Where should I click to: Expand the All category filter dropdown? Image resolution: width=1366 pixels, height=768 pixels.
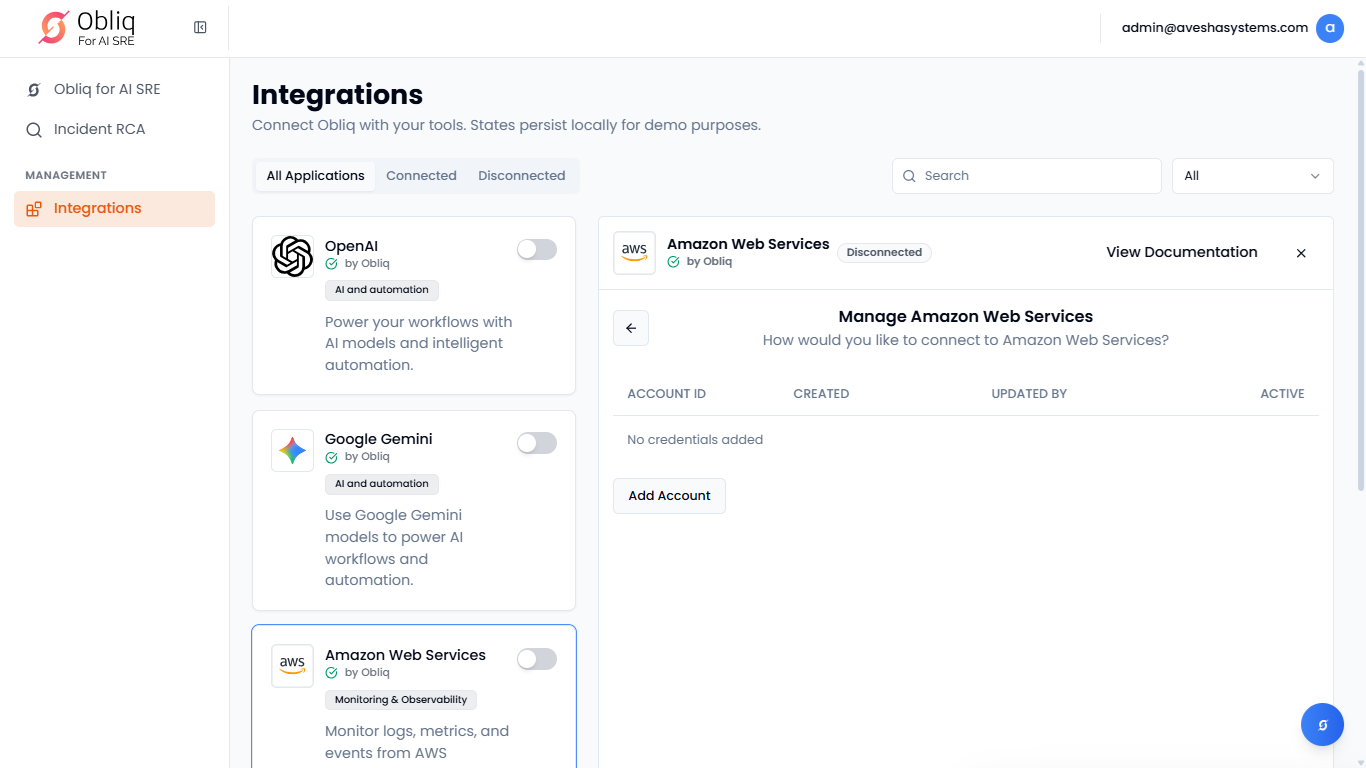[x=1252, y=176]
